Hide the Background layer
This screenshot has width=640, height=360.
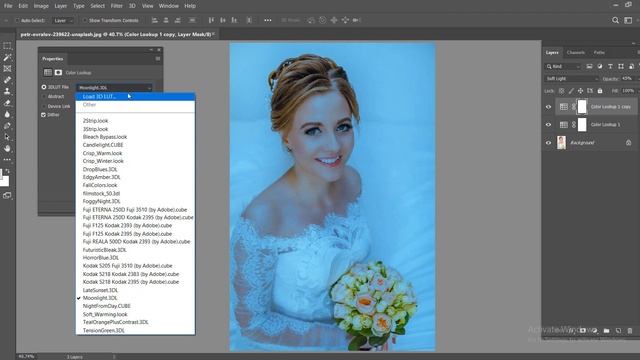[549, 143]
